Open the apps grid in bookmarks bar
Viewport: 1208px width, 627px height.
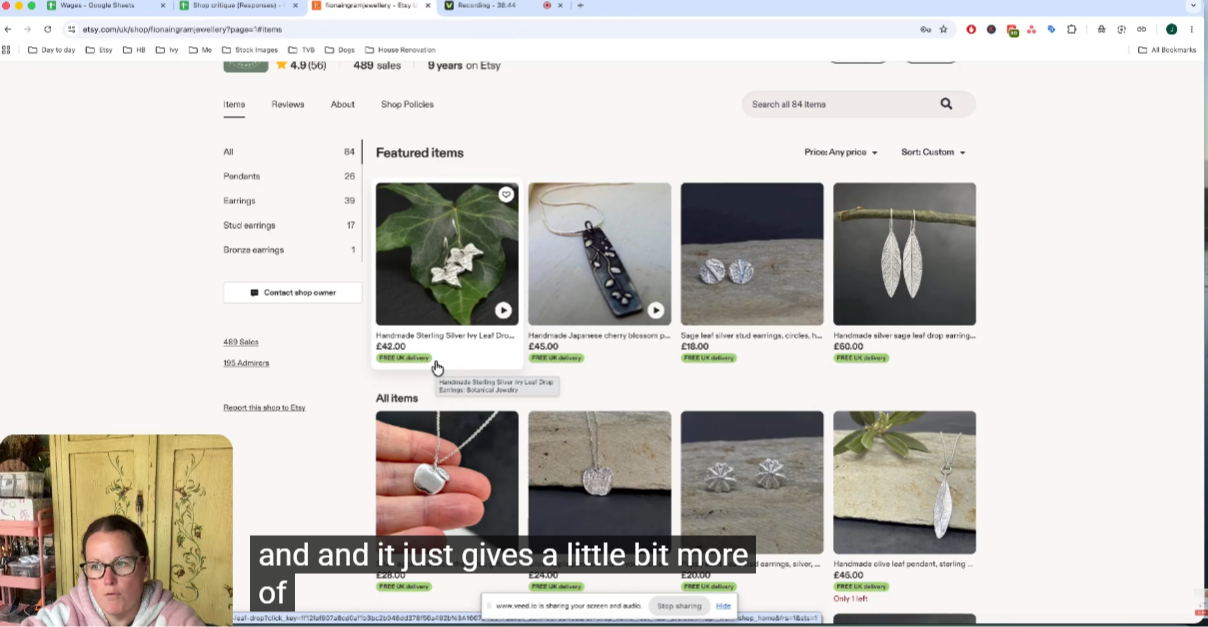tap(7, 49)
